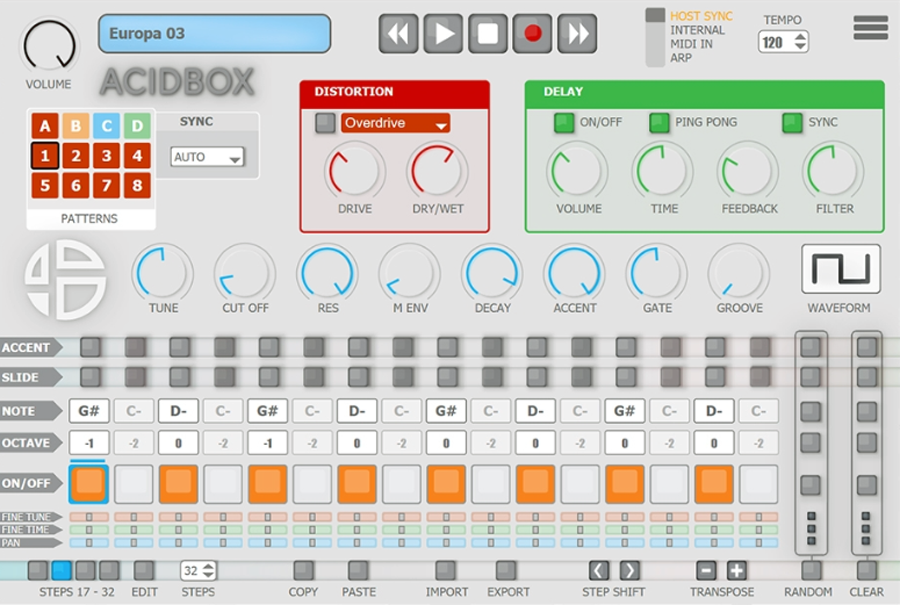
Task: Start playback with the play button
Action: pyautogui.click(x=443, y=33)
